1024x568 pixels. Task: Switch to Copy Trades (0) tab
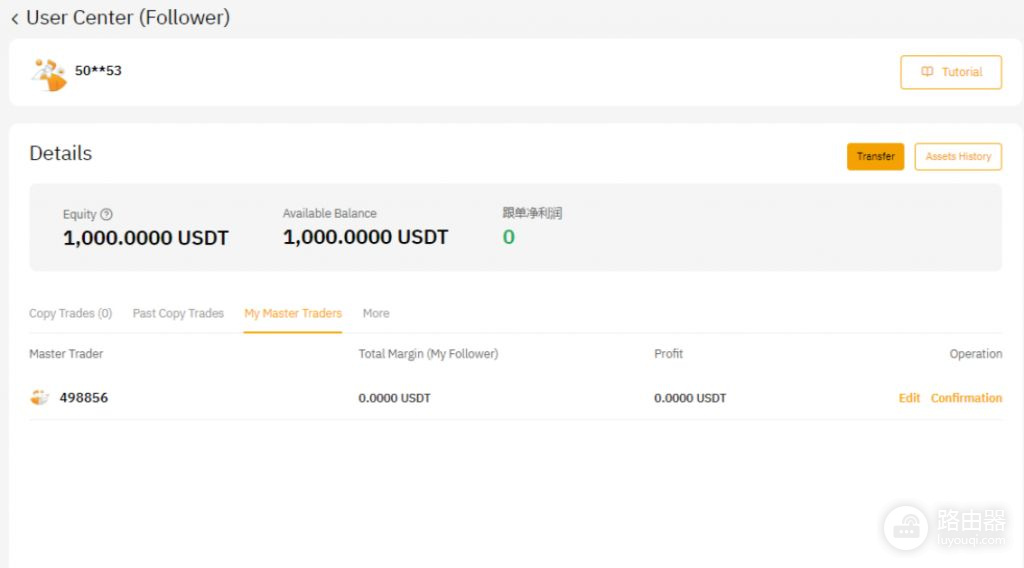[71, 313]
